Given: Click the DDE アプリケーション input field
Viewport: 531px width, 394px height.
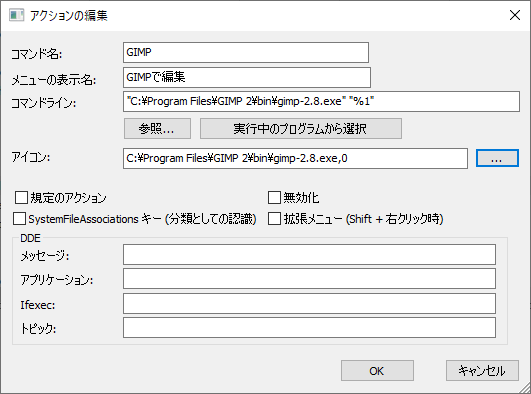Looking at the screenshot, I should (x=310, y=278).
